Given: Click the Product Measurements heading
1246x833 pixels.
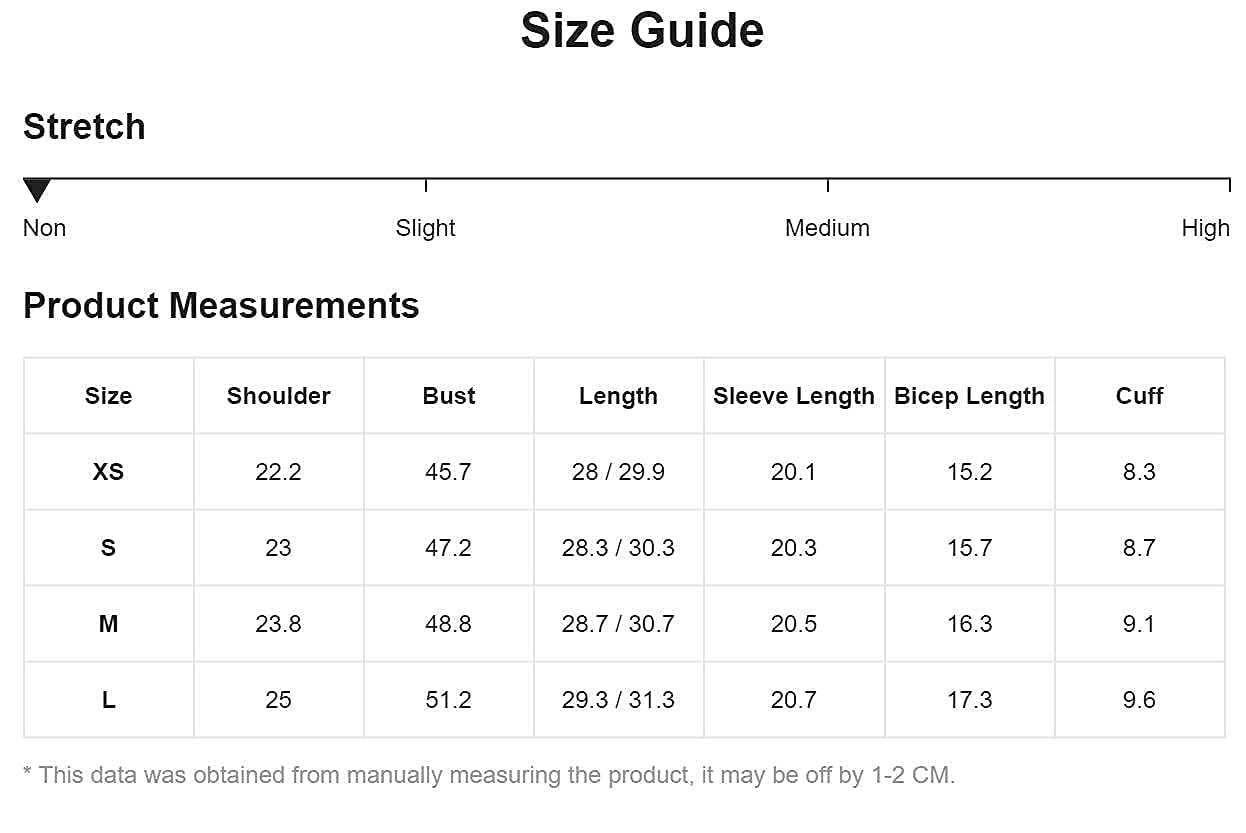Looking at the screenshot, I should click(x=221, y=306).
